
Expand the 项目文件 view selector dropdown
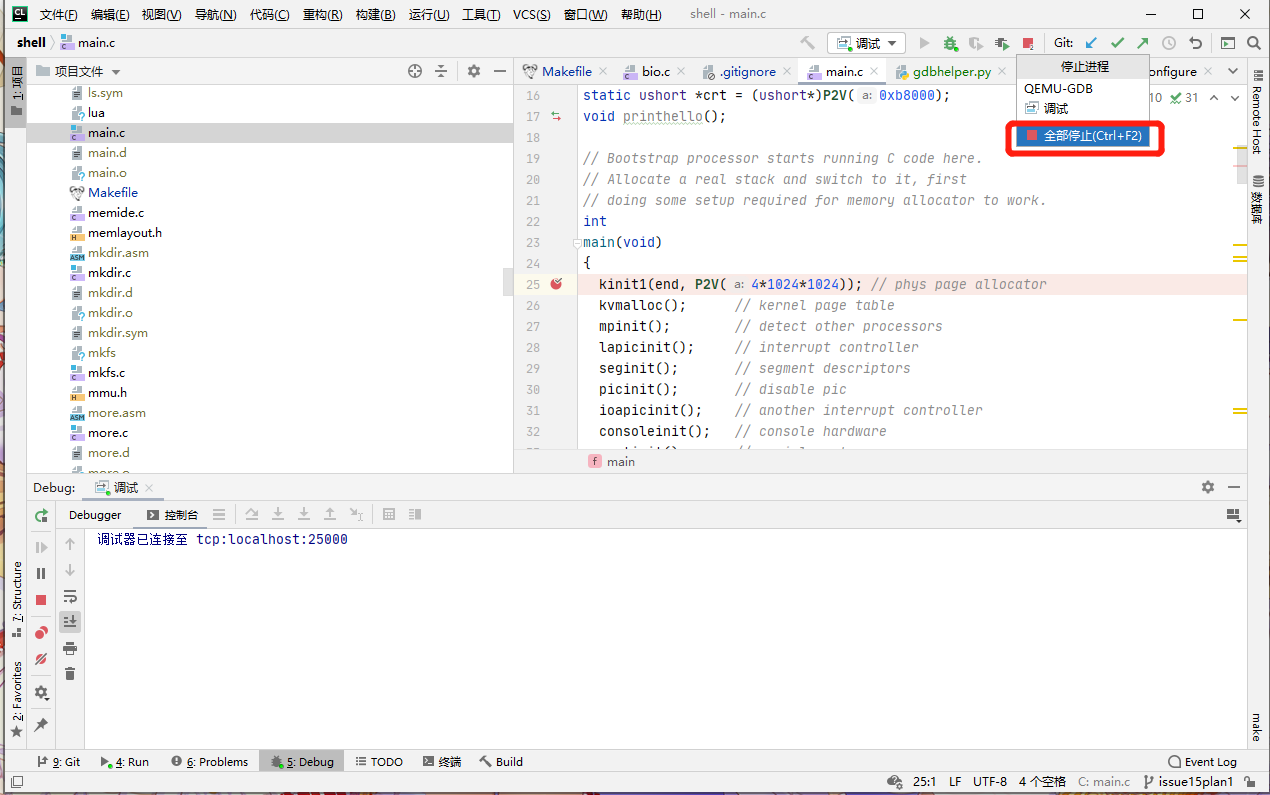pos(116,72)
